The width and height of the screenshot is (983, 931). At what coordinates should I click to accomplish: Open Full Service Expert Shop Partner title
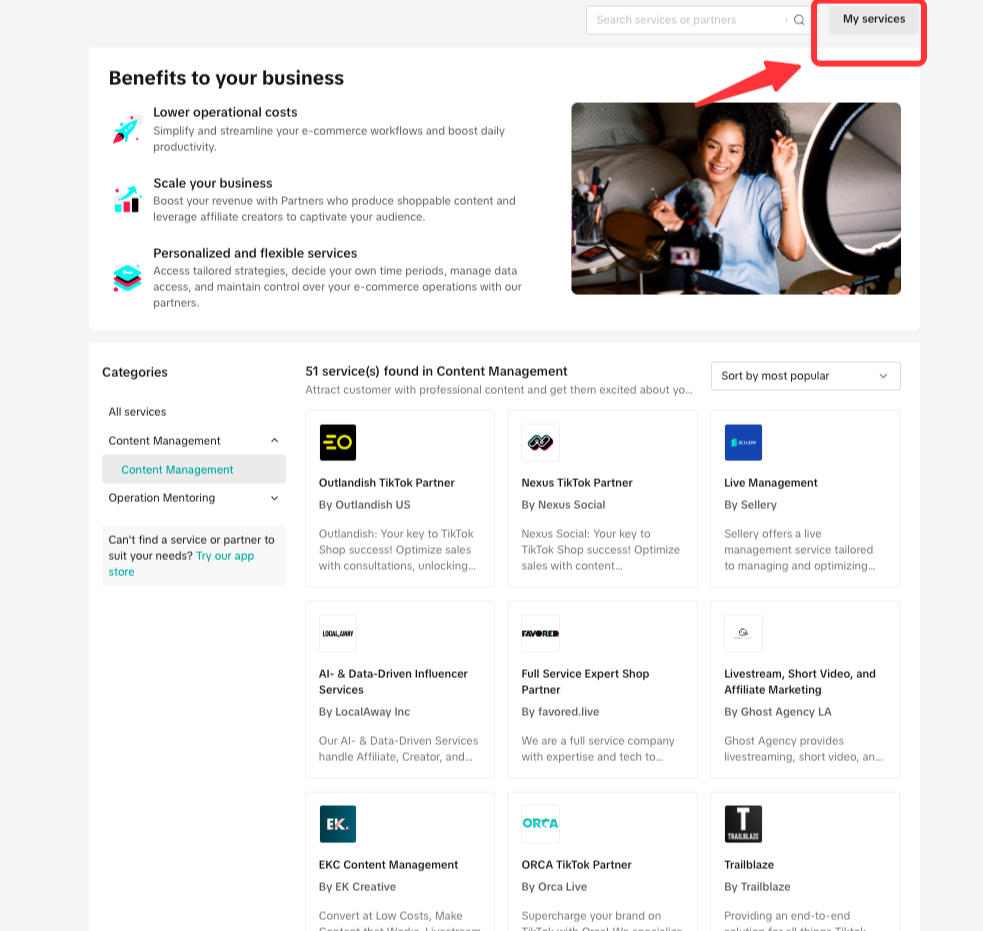(x=585, y=681)
